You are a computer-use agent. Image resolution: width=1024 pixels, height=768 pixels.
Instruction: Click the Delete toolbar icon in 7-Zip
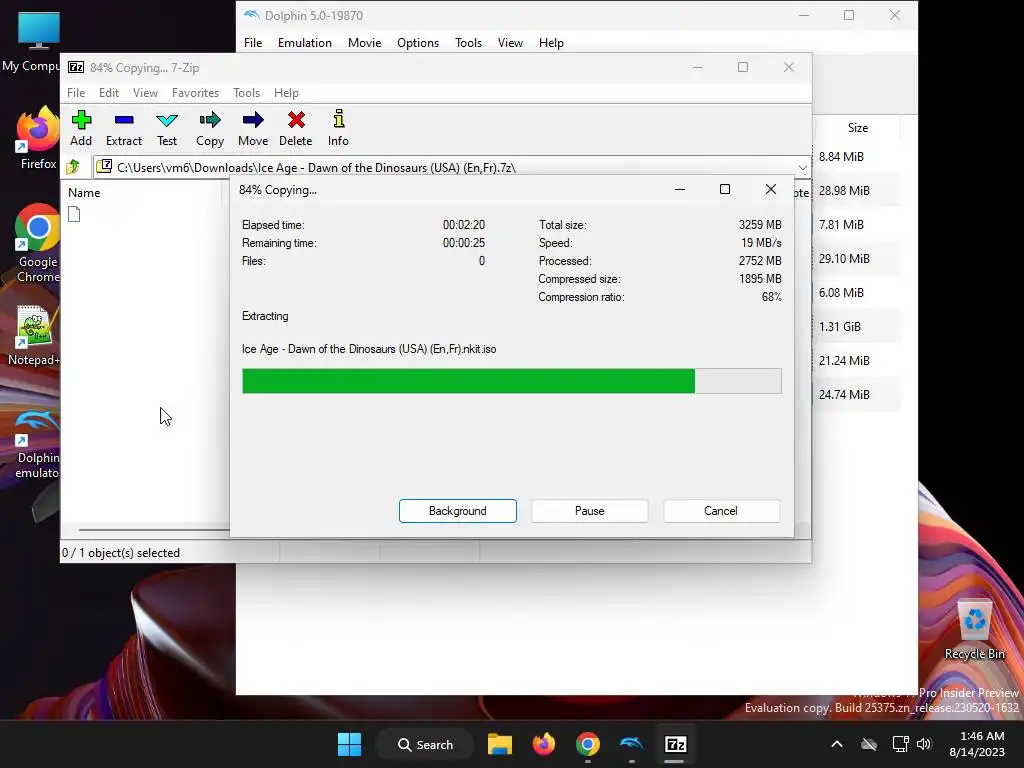point(296,128)
